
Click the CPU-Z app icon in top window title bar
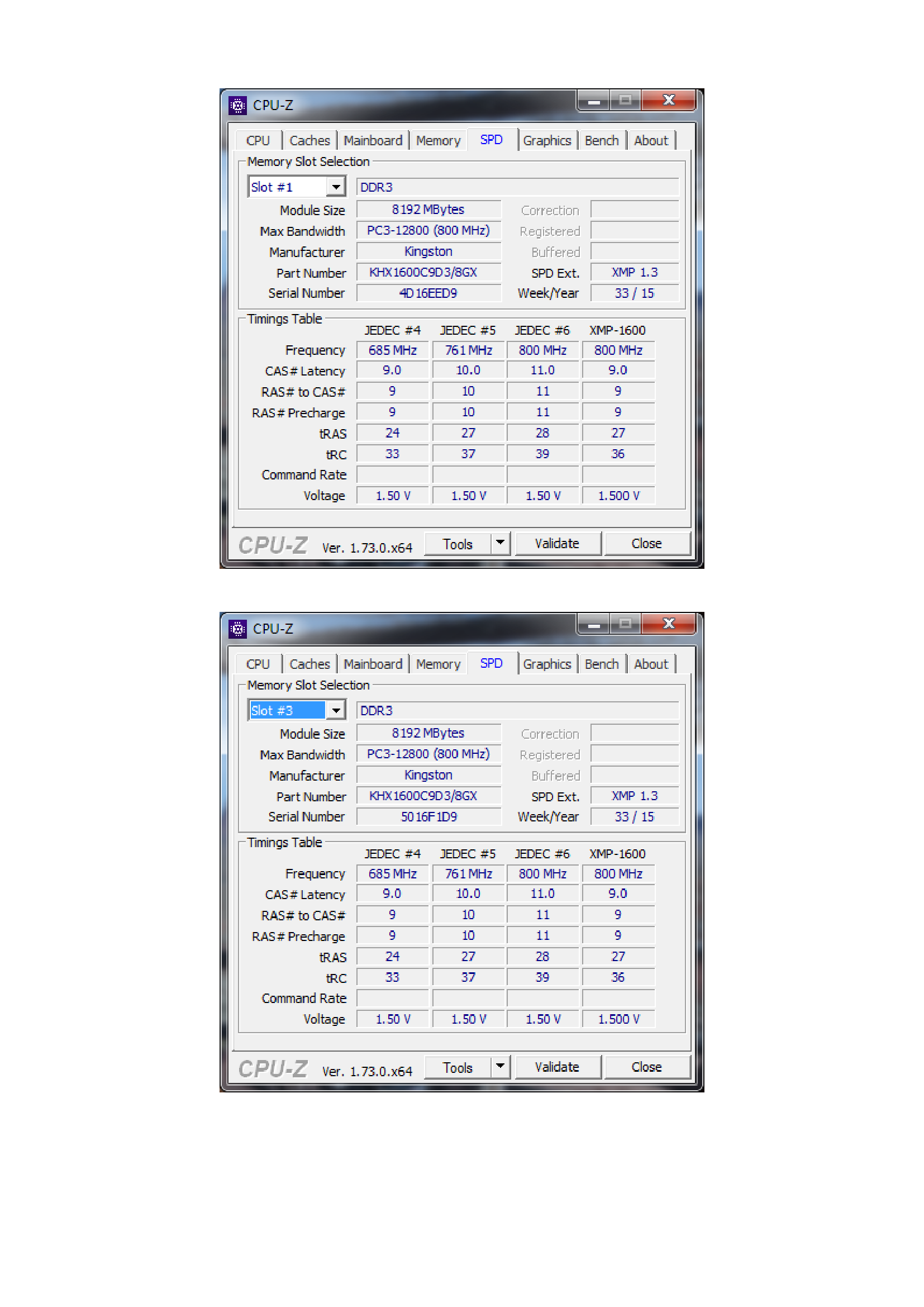point(237,105)
